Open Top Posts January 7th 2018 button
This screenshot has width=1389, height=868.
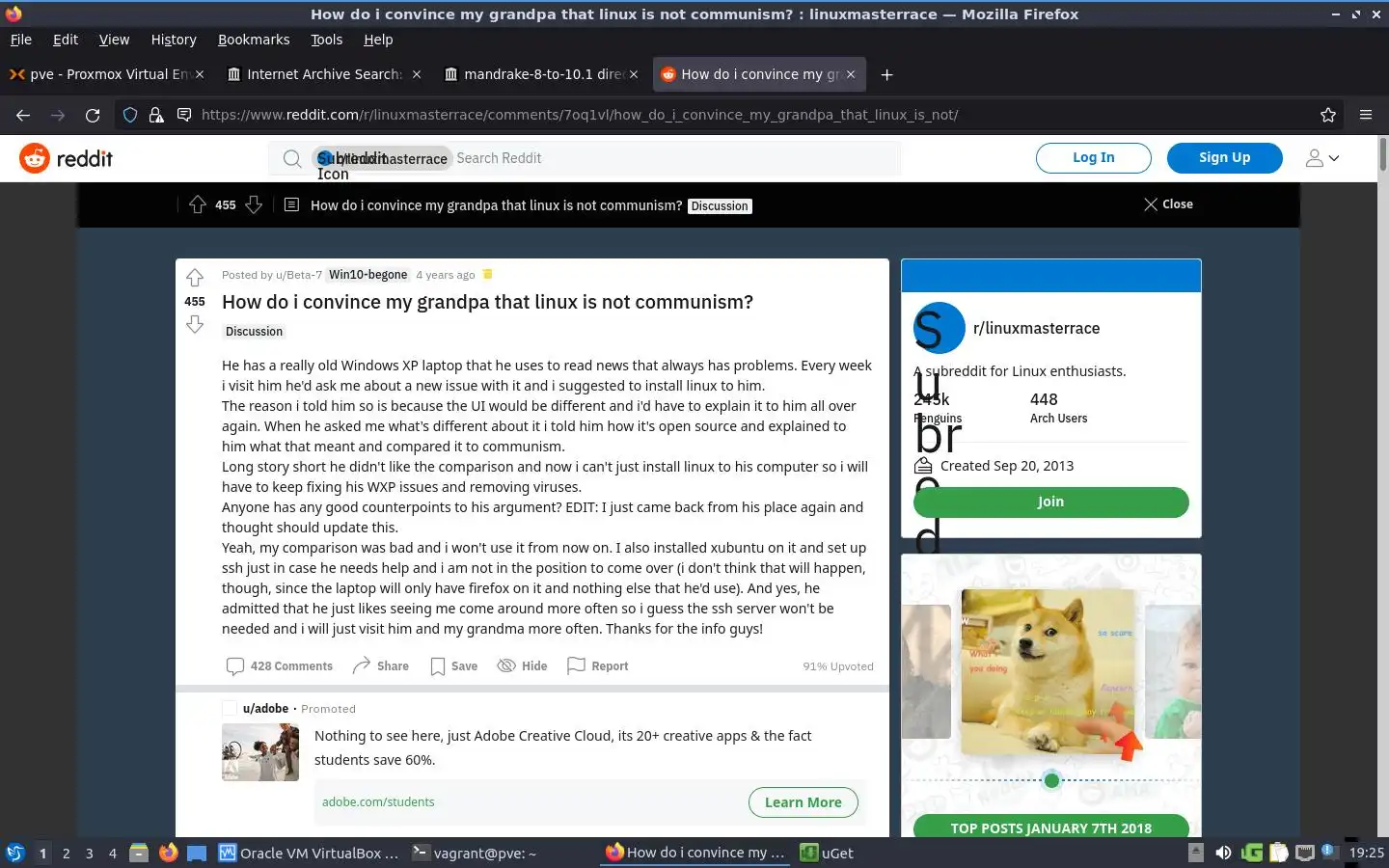(1051, 827)
